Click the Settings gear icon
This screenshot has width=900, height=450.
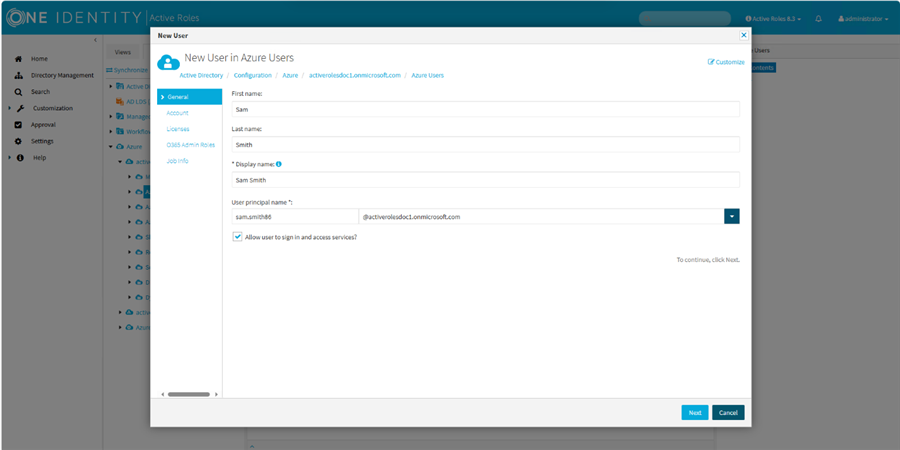(18, 141)
